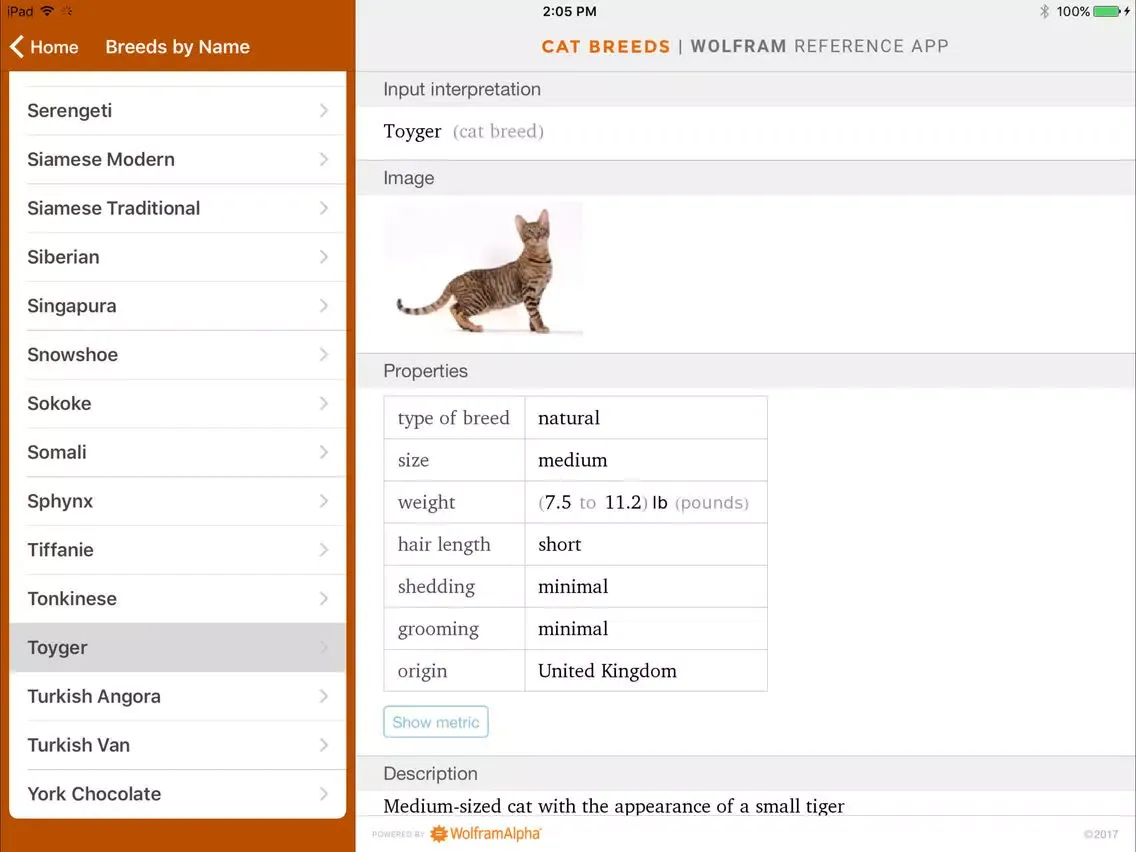Click the Wi-Fi status icon
Image resolution: width=1136 pixels, height=852 pixels.
pos(47,11)
